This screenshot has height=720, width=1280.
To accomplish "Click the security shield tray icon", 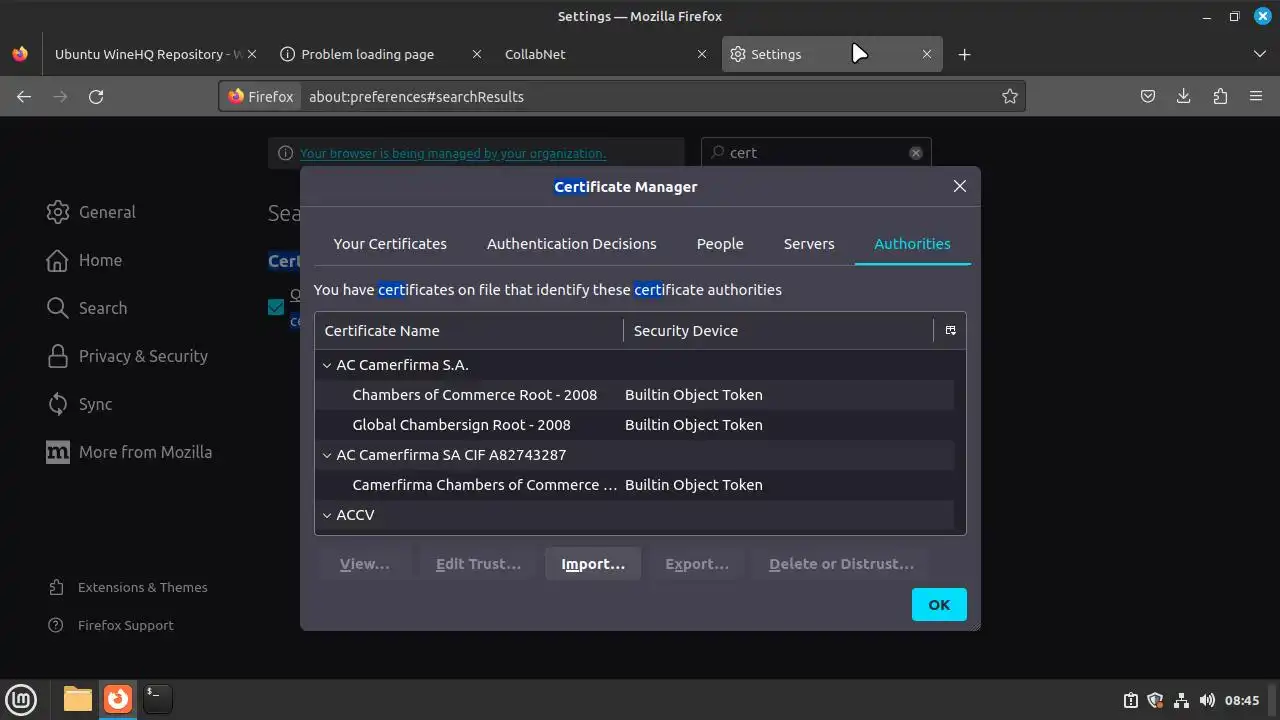I will click(x=1155, y=700).
